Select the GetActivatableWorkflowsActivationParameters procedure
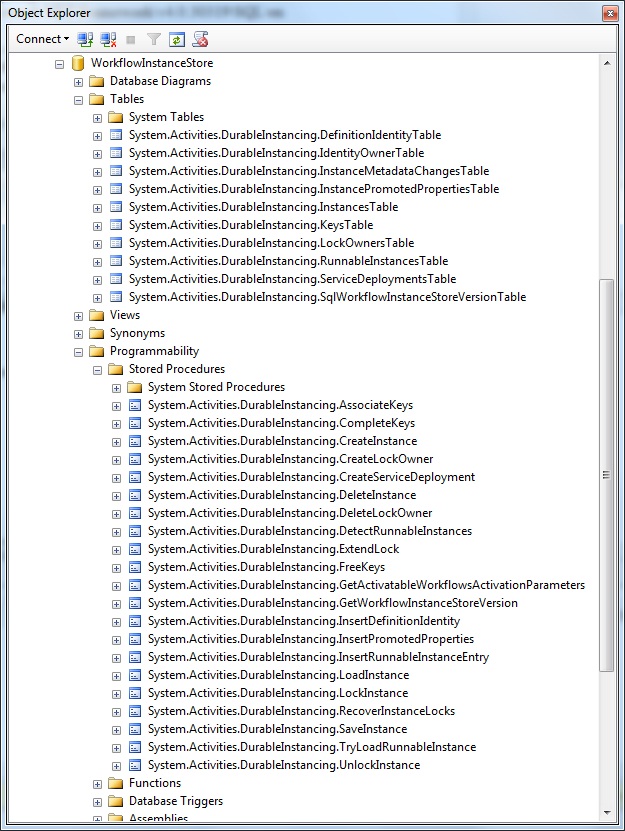Screen dimensions: 625x831 tap(366, 585)
